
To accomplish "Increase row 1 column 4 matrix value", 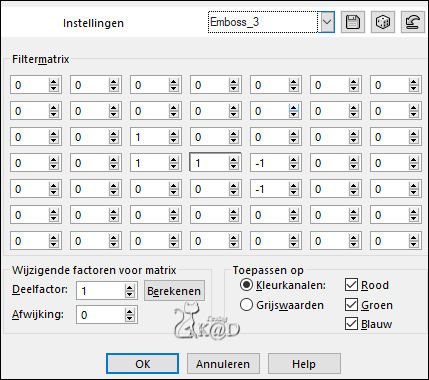I will pyautogui.click(x=234, y=82).
